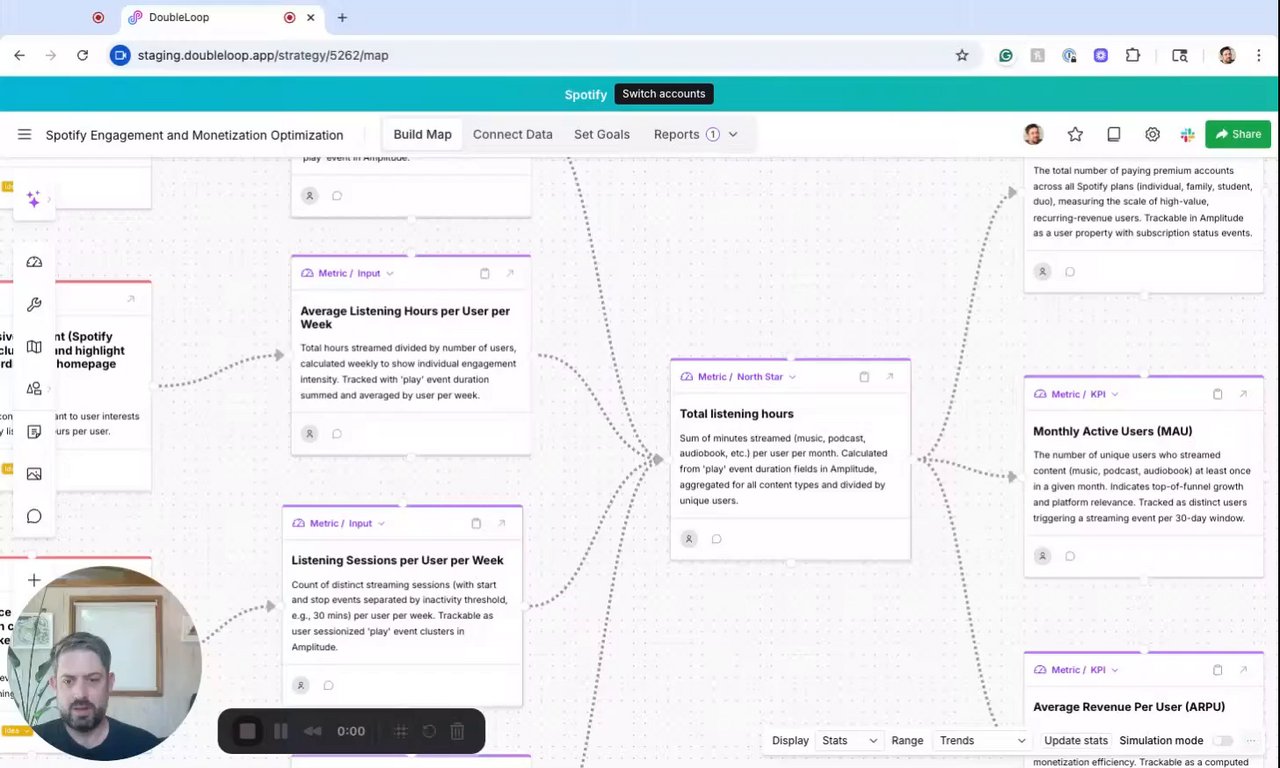The width and height of the screenshot is (1280, 768).
Task: Select the metric gauge tool in sidebar
Action: pyautogui.click(x=34, y=262)
